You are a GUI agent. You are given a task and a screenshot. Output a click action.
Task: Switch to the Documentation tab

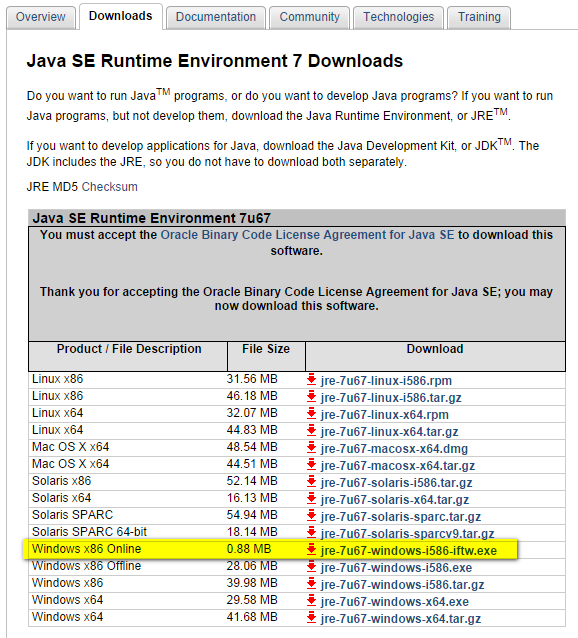216,17
